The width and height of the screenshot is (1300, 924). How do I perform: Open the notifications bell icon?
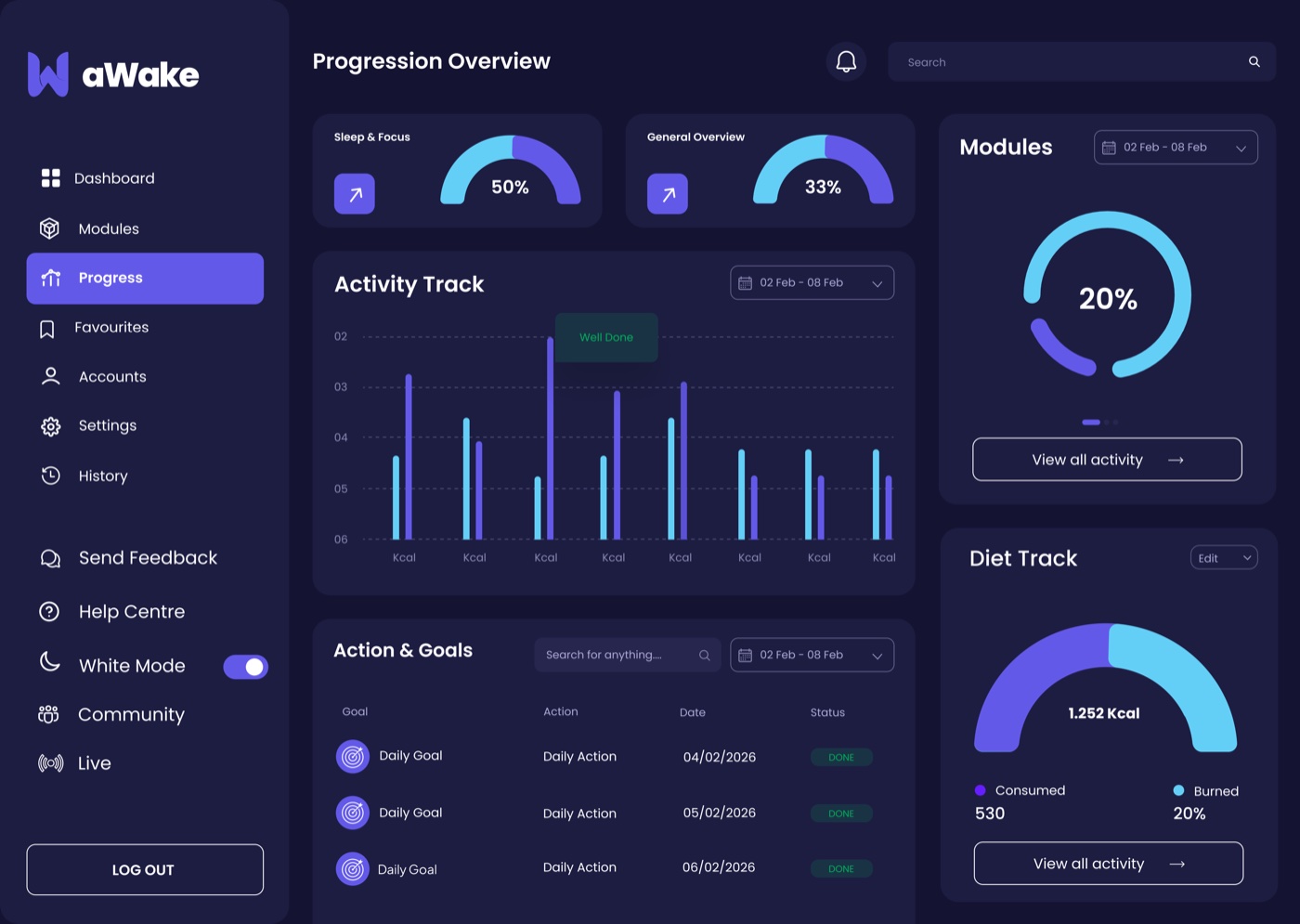[845, 61]
